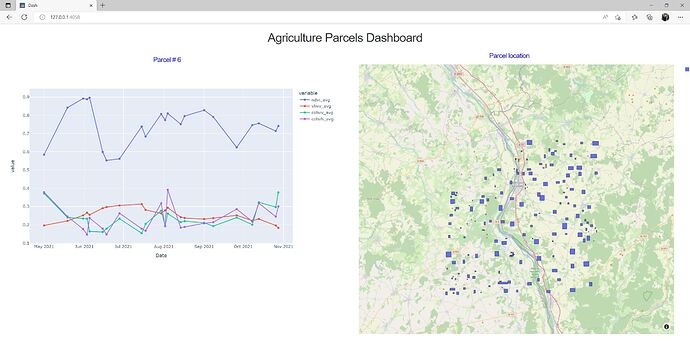Click the 'Parcel location' map title

509,55
